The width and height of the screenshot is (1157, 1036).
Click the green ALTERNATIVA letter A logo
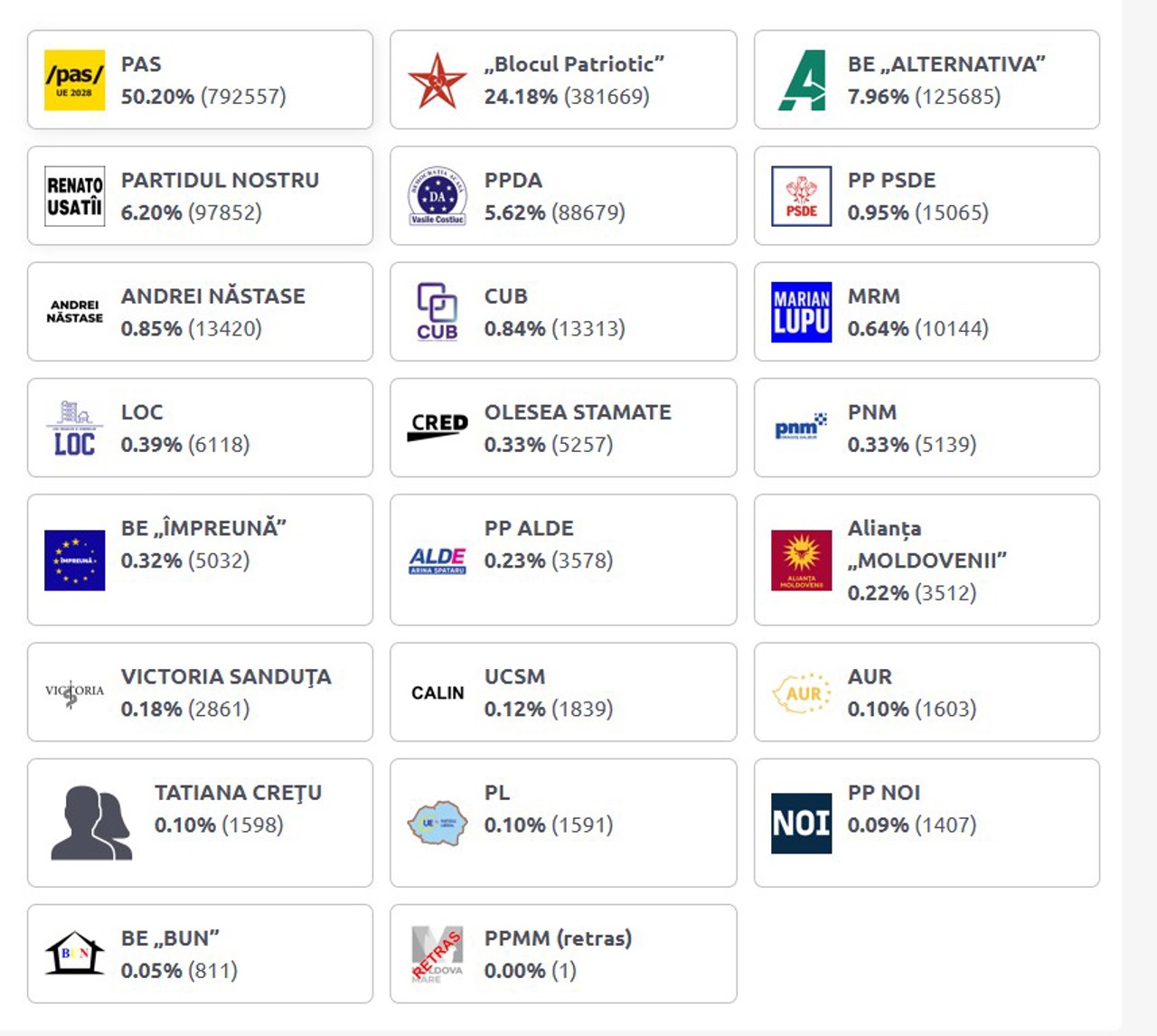click(x=802, y=80)
